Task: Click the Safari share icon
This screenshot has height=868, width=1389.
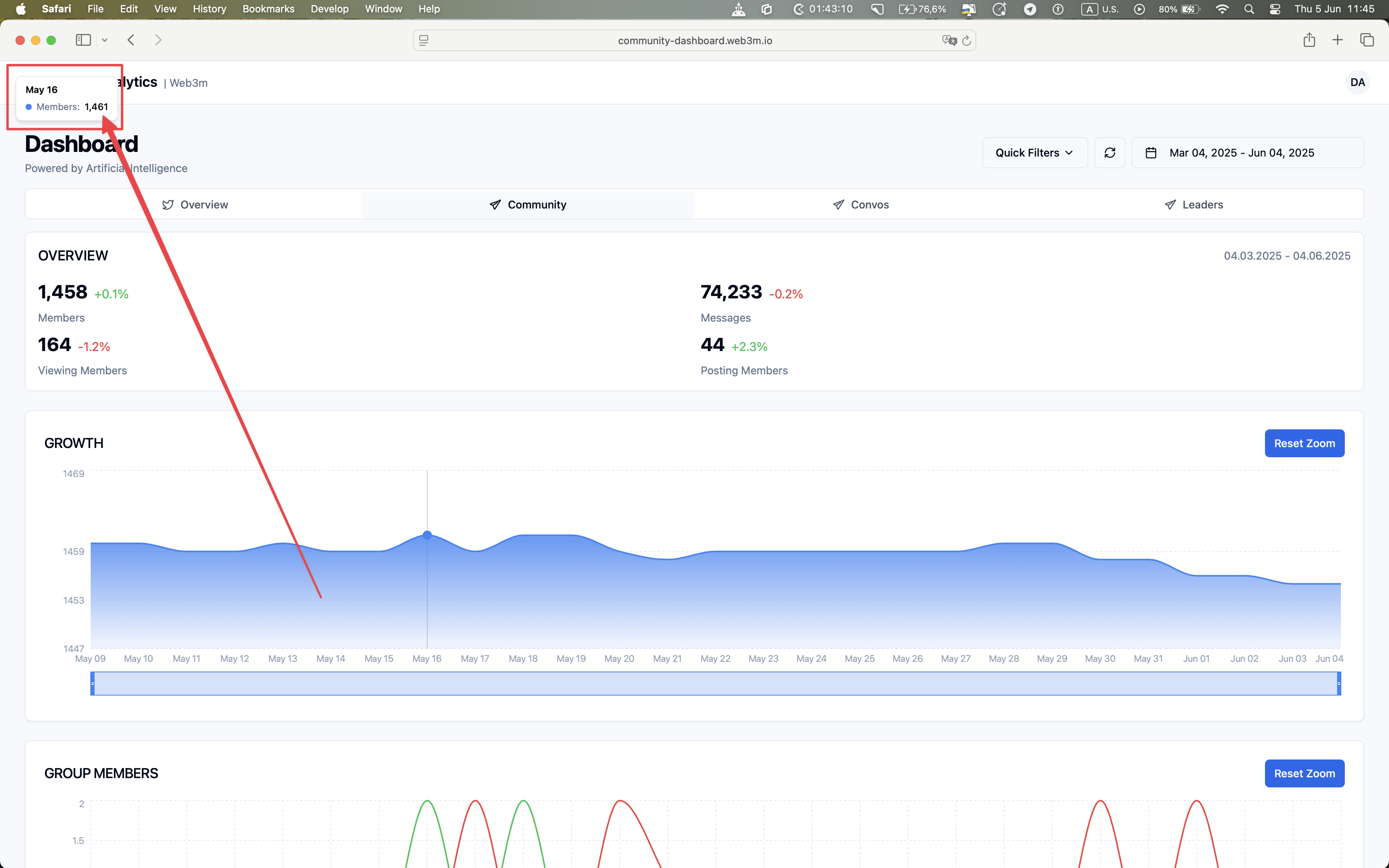Action: point(1309,40)
